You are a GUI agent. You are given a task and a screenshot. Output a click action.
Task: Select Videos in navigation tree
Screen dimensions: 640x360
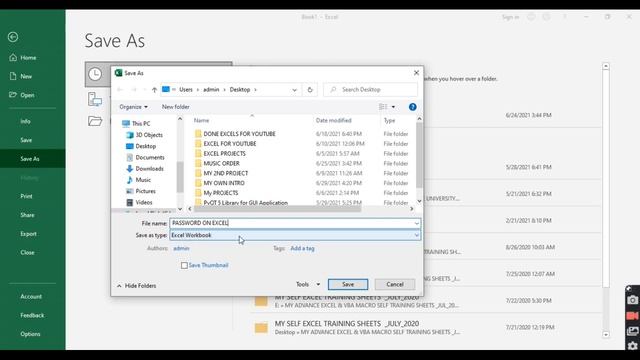pos(140,202)
